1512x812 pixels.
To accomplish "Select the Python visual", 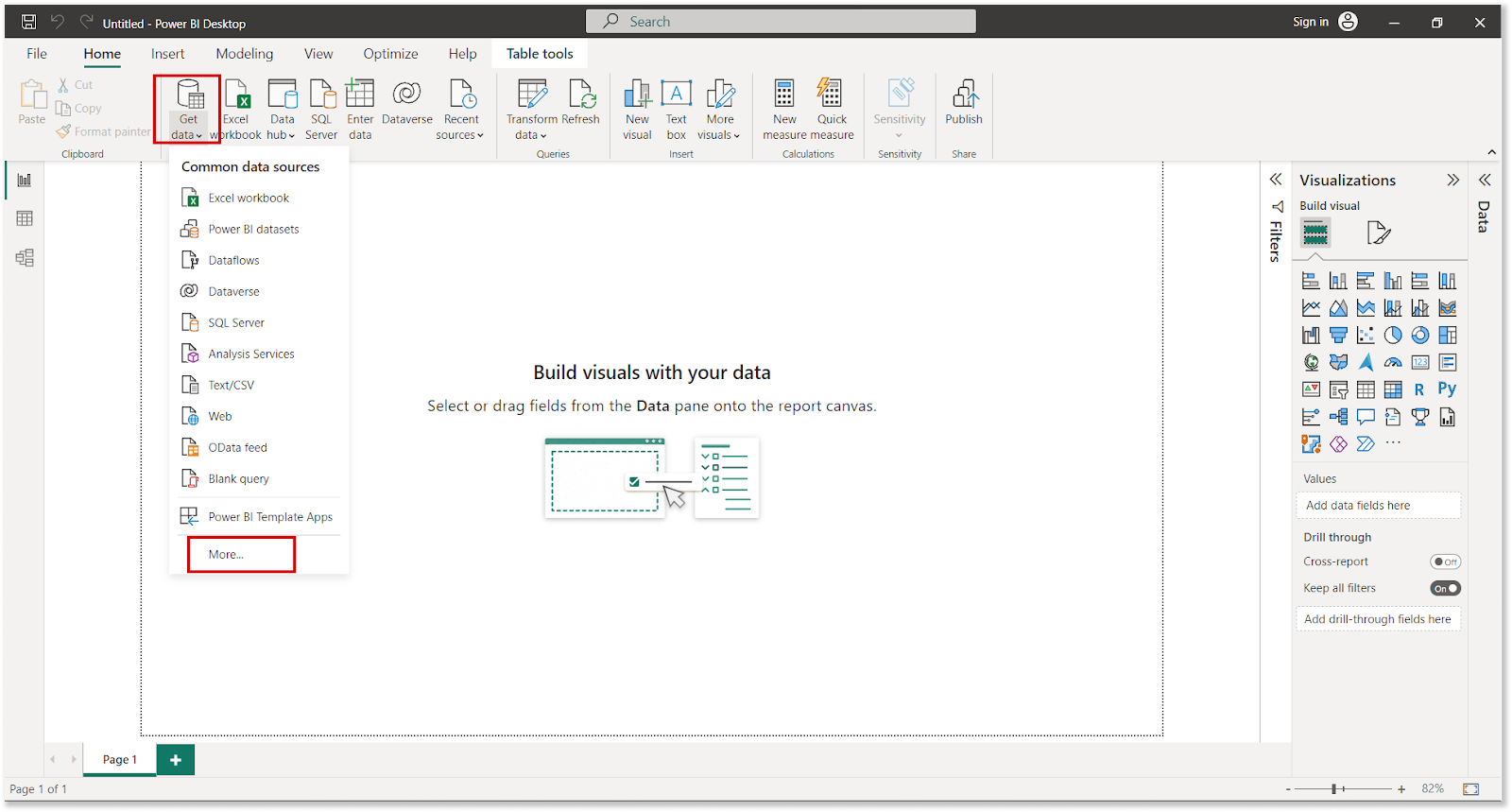I will coord(1447,389).
